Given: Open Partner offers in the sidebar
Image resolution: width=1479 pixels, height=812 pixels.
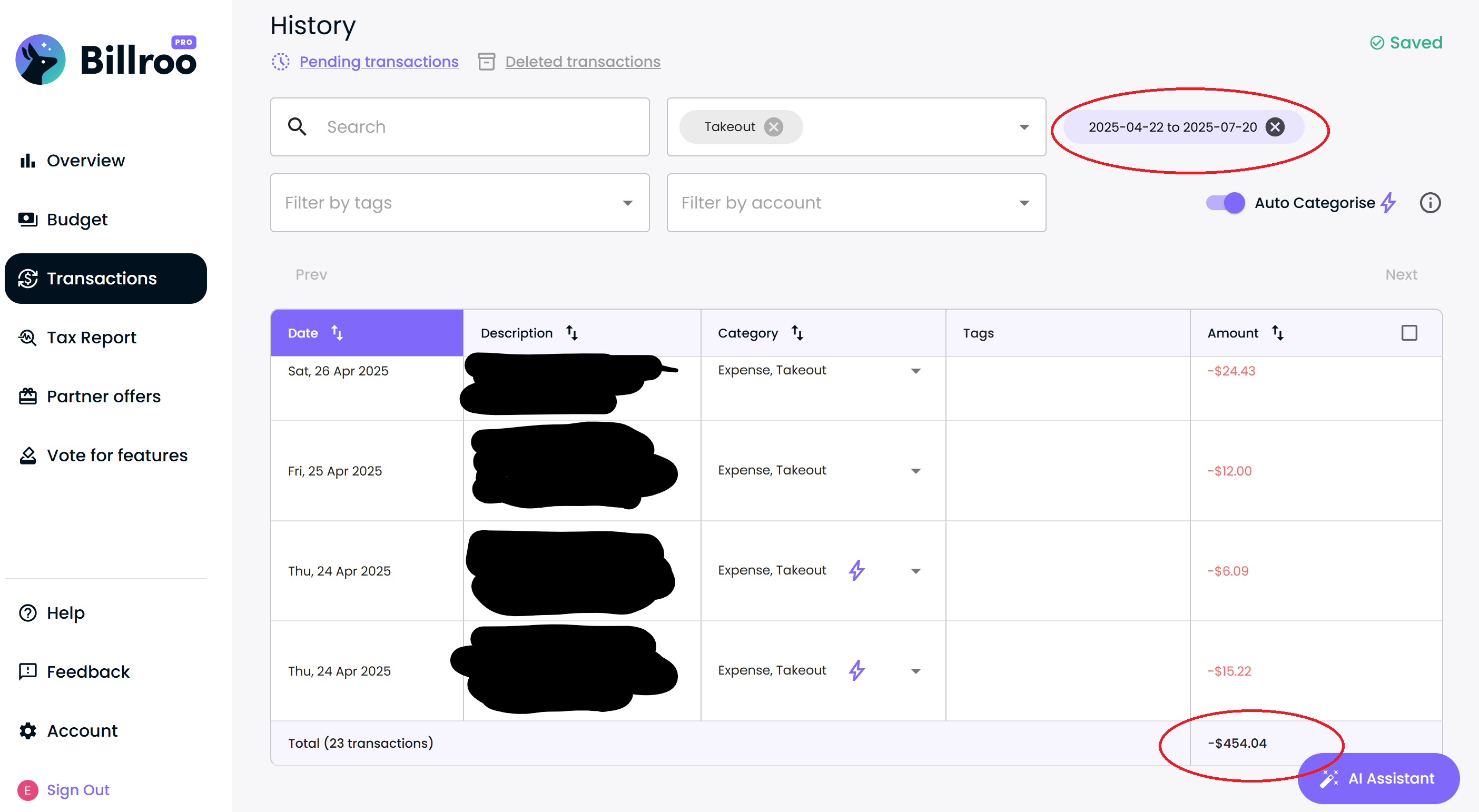Looking at the screenshot, I should coord(106,397).
